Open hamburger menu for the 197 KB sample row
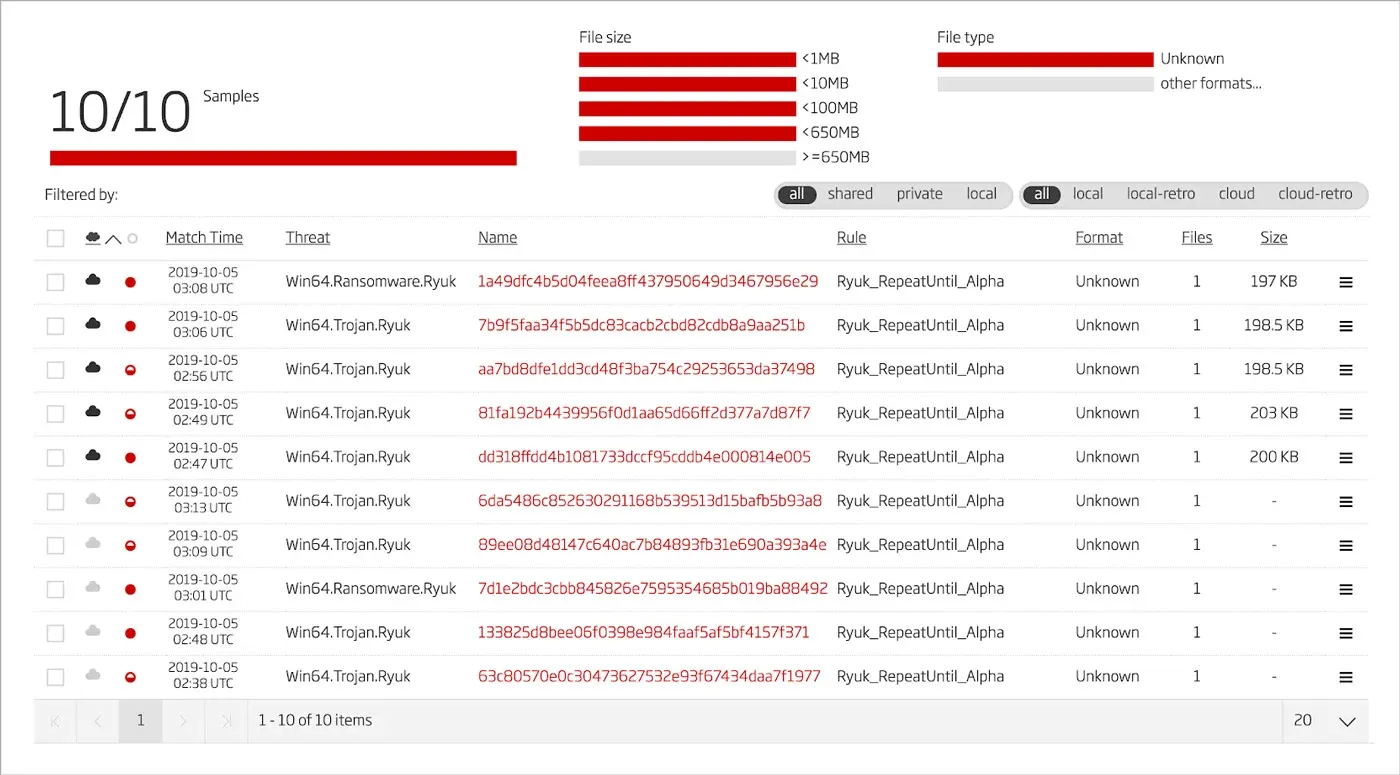This screenshot has width=1400, height=775. [1346, 282]
